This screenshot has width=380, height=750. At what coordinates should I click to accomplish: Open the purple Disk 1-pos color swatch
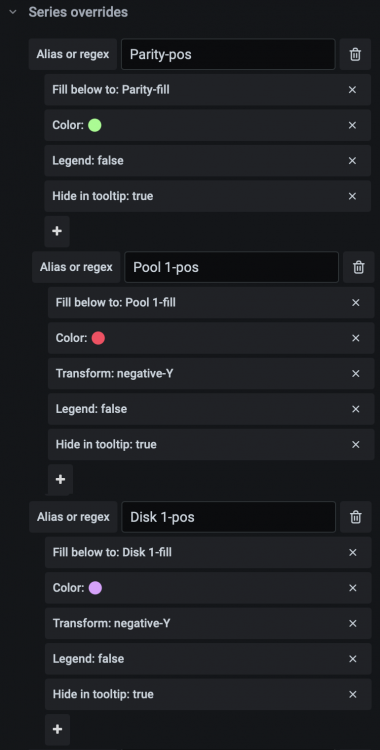click(95, 588)
